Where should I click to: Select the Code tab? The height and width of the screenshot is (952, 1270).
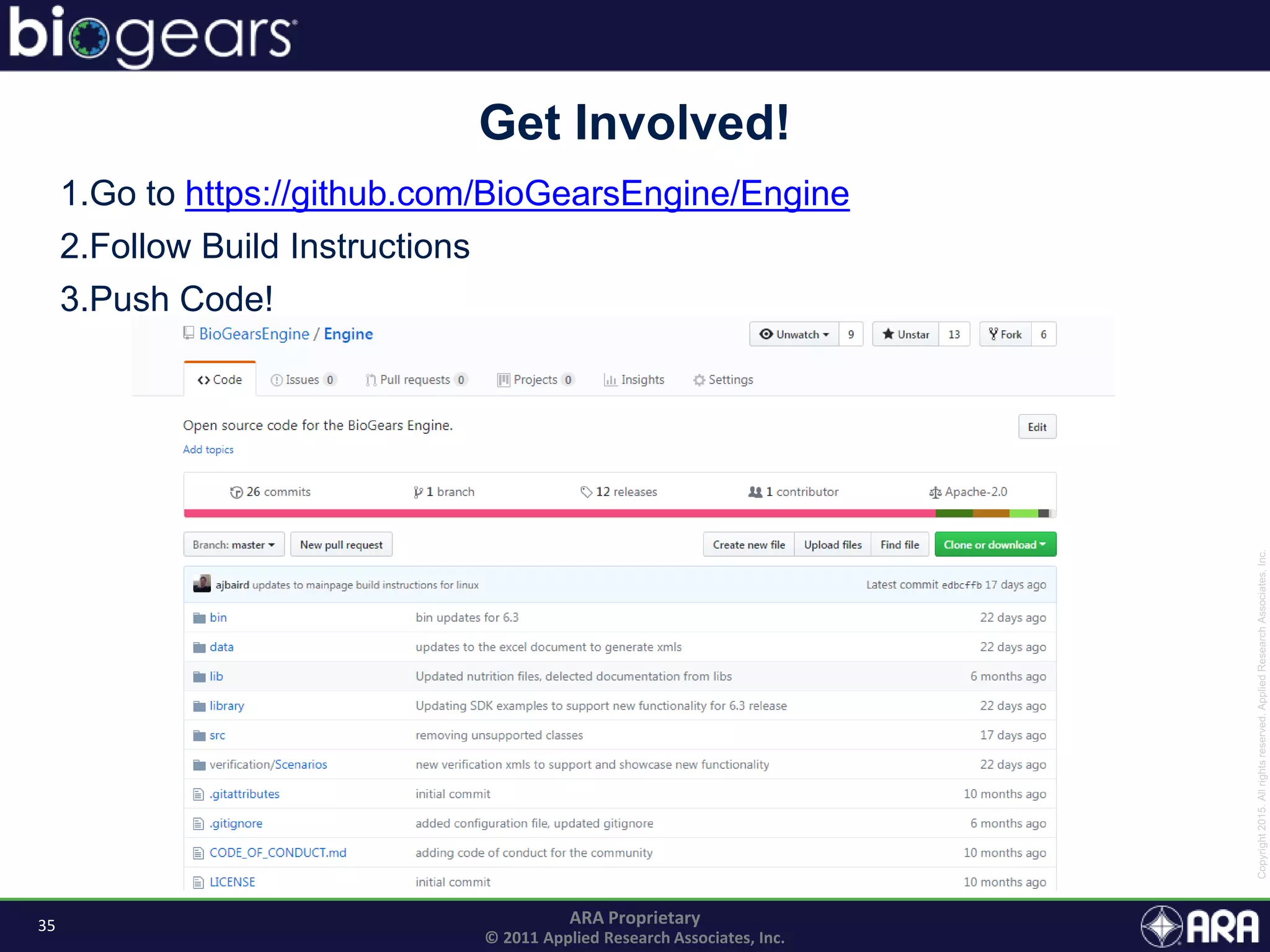[x=220, y=379]
